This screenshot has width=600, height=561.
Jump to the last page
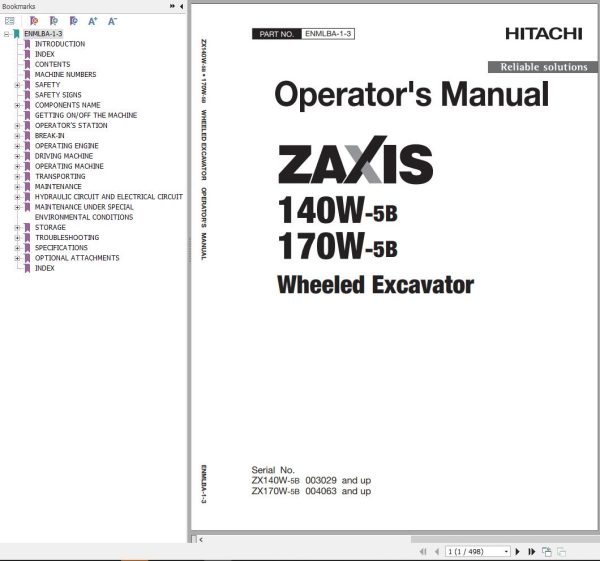pos(532,551)
